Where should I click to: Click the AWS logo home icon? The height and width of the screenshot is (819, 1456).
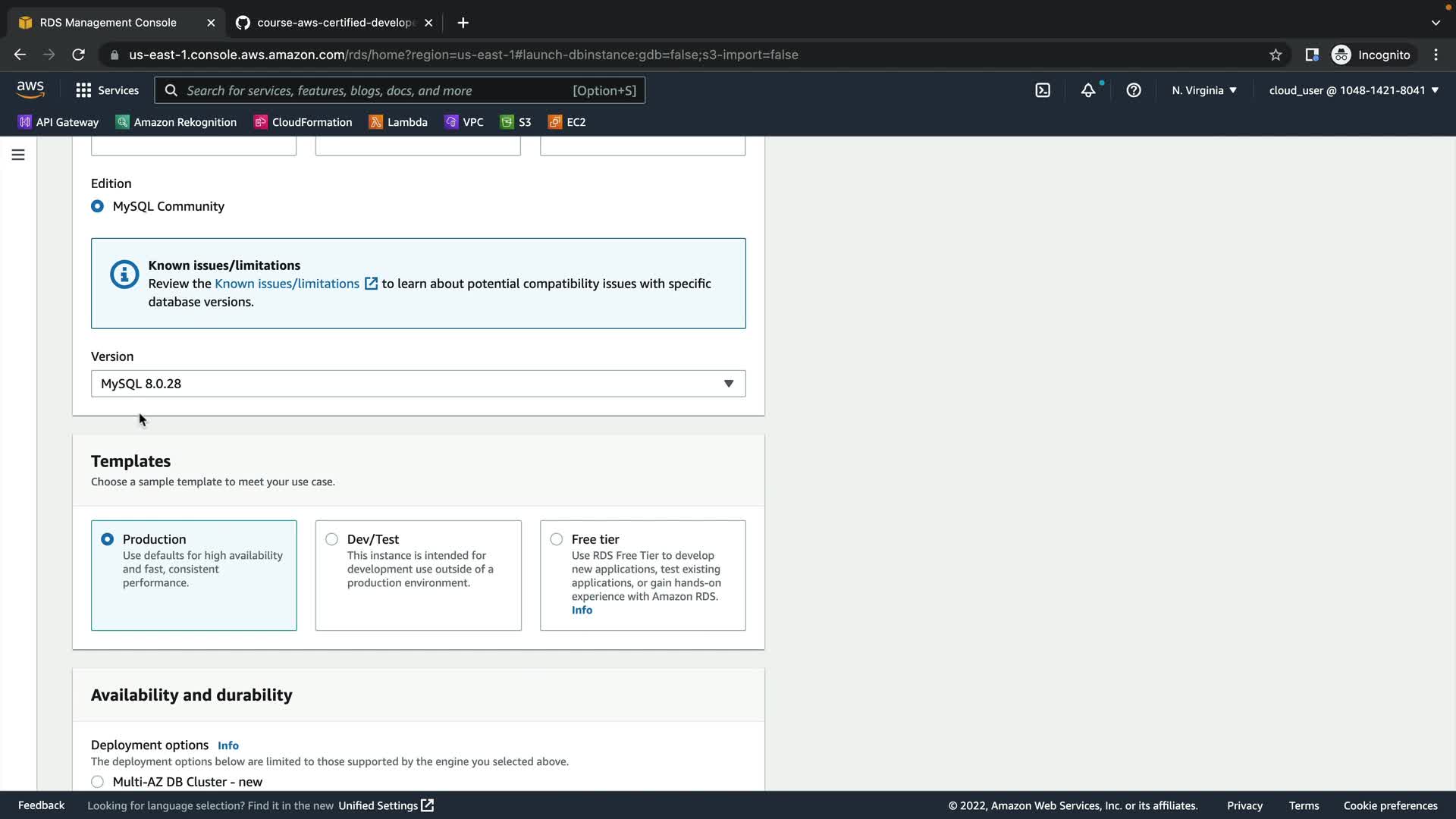30,89
